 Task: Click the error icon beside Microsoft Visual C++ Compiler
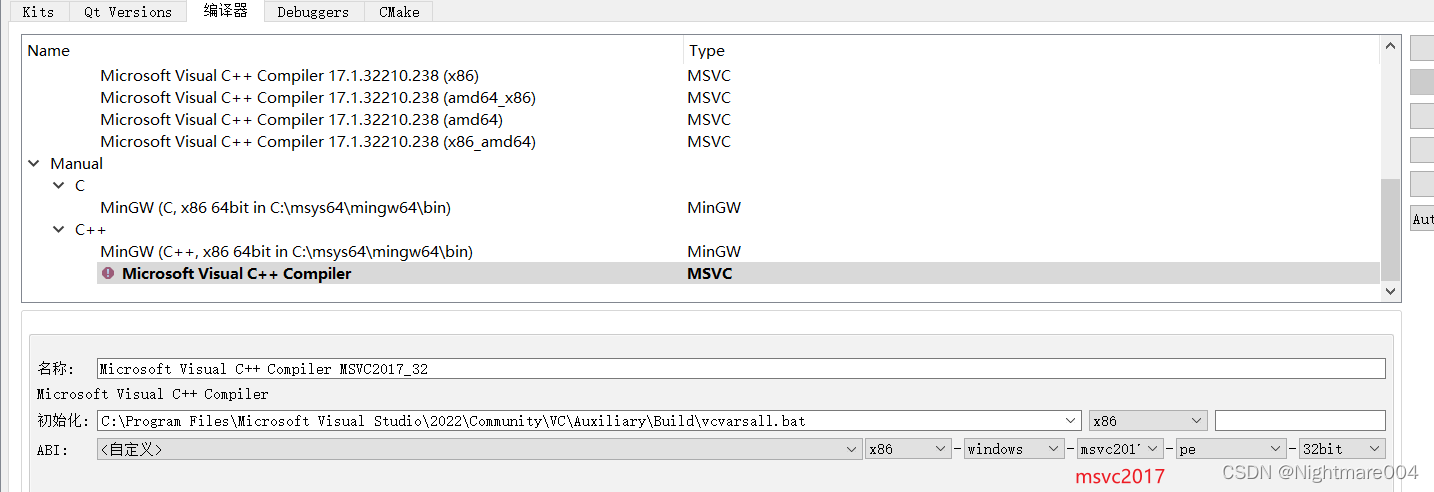(x=108, y=273)
